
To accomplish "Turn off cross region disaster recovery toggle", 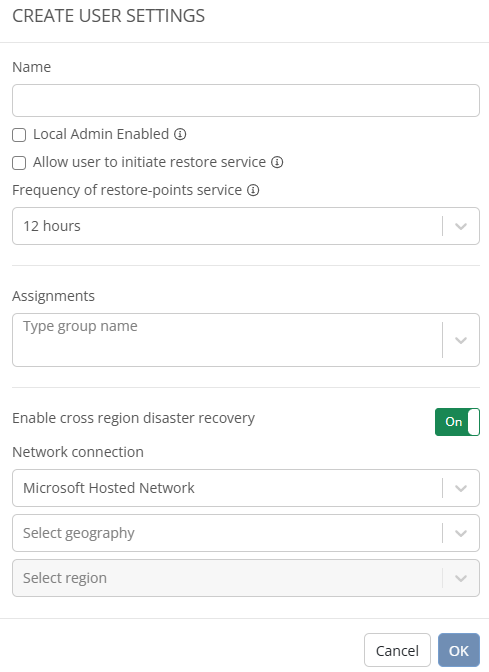I will (x=457, y=422).
